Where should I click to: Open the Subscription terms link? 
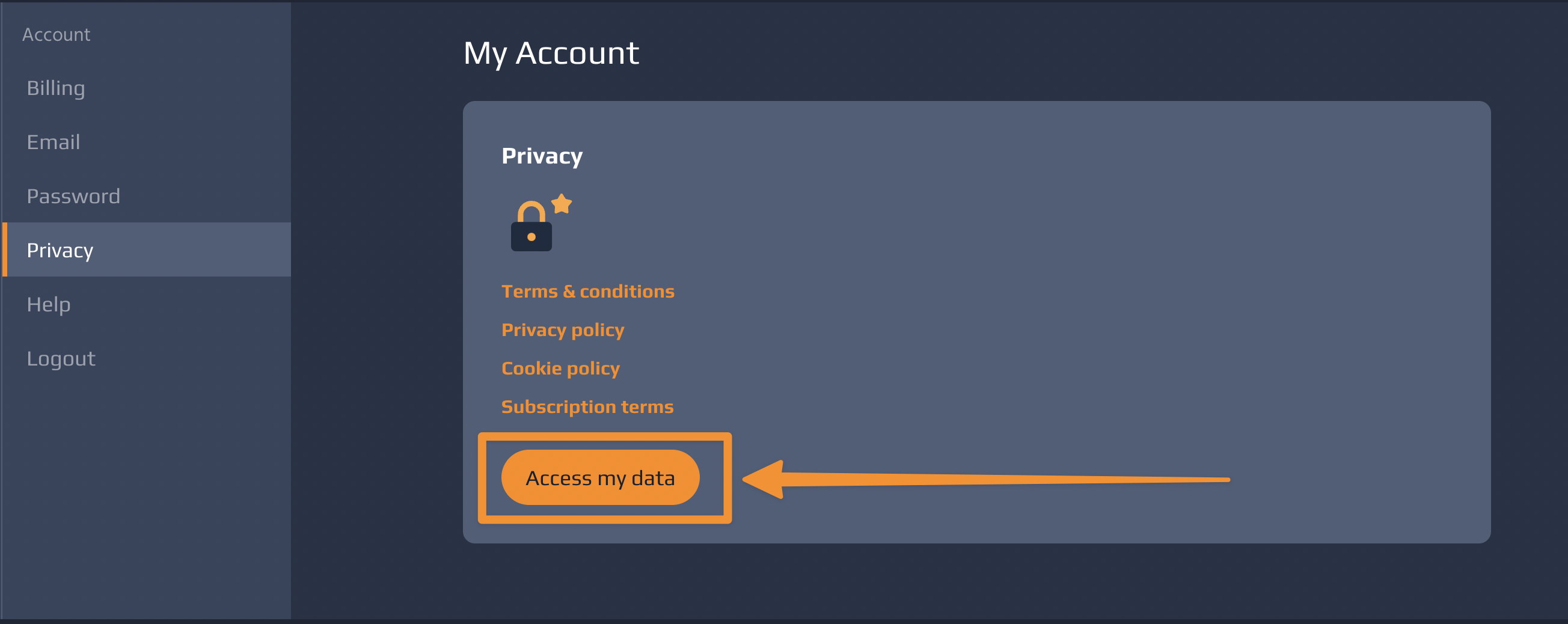point(587,406)
